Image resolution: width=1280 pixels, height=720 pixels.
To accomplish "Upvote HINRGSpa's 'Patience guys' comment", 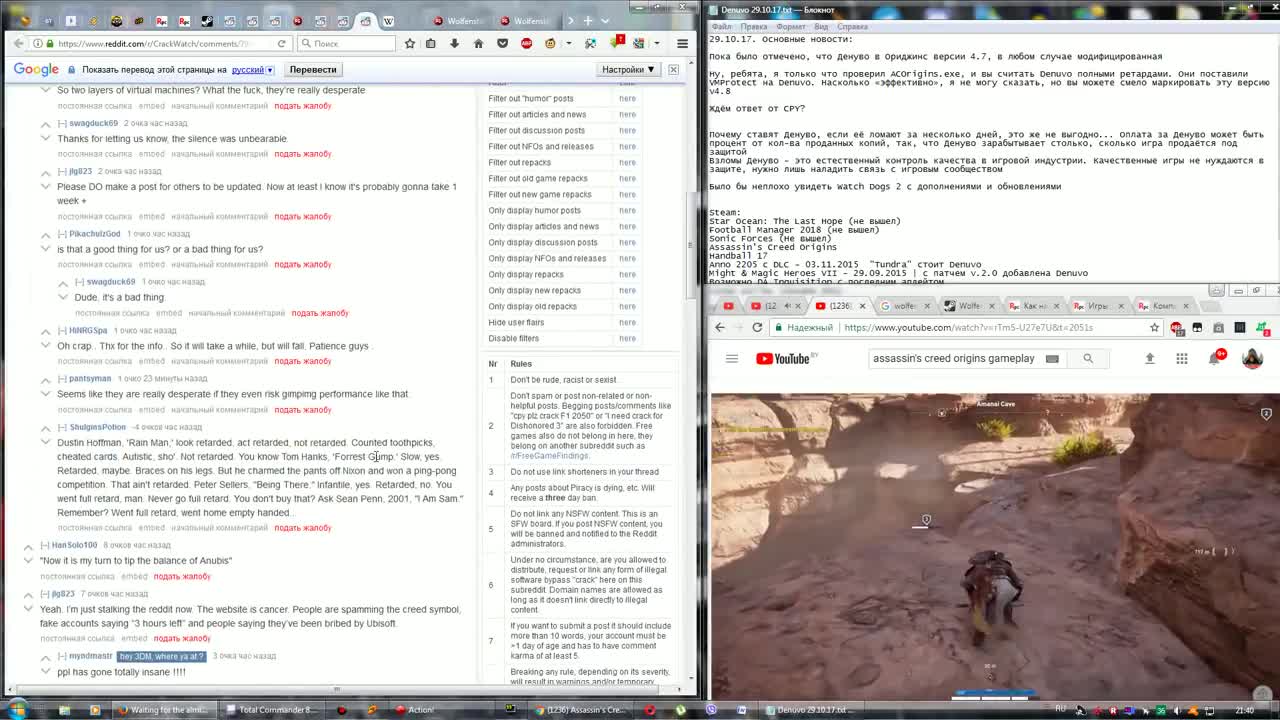I will (46, 331).
